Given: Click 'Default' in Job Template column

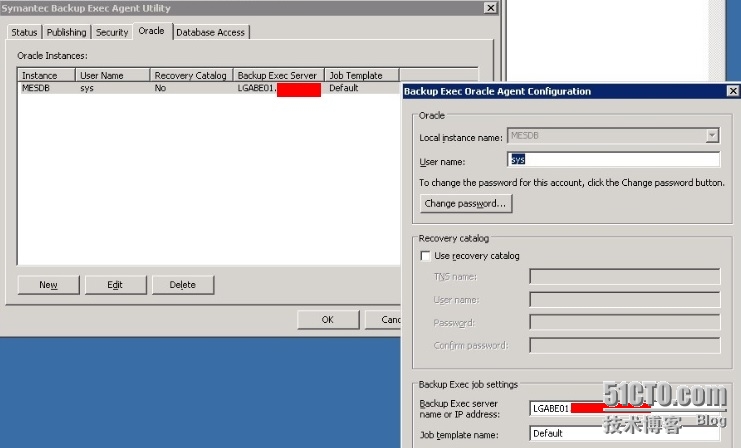Looking at the screenshot, I should [344, 88].
